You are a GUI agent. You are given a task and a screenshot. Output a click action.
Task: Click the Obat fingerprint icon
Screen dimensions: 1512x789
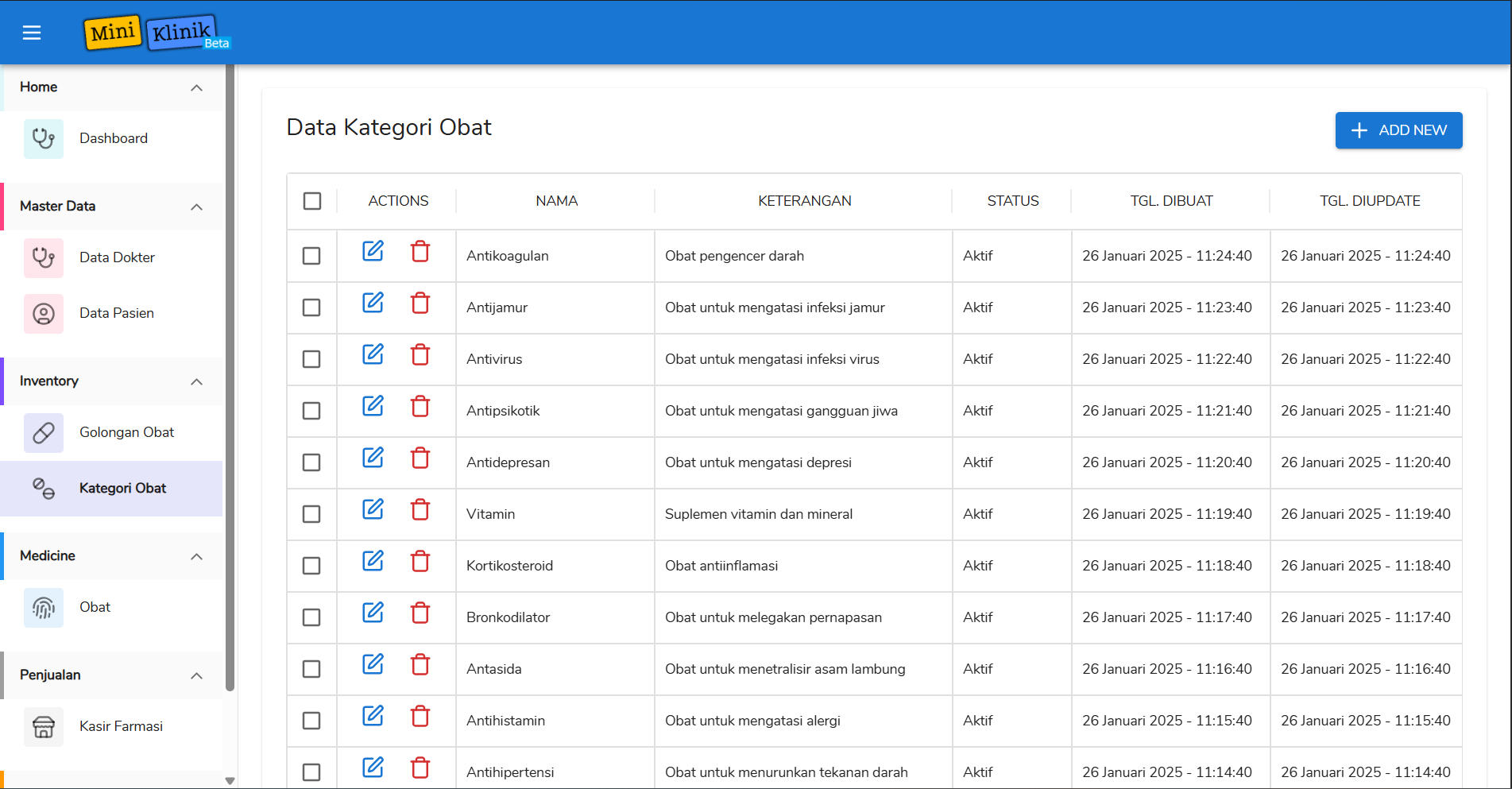point(44,607)
